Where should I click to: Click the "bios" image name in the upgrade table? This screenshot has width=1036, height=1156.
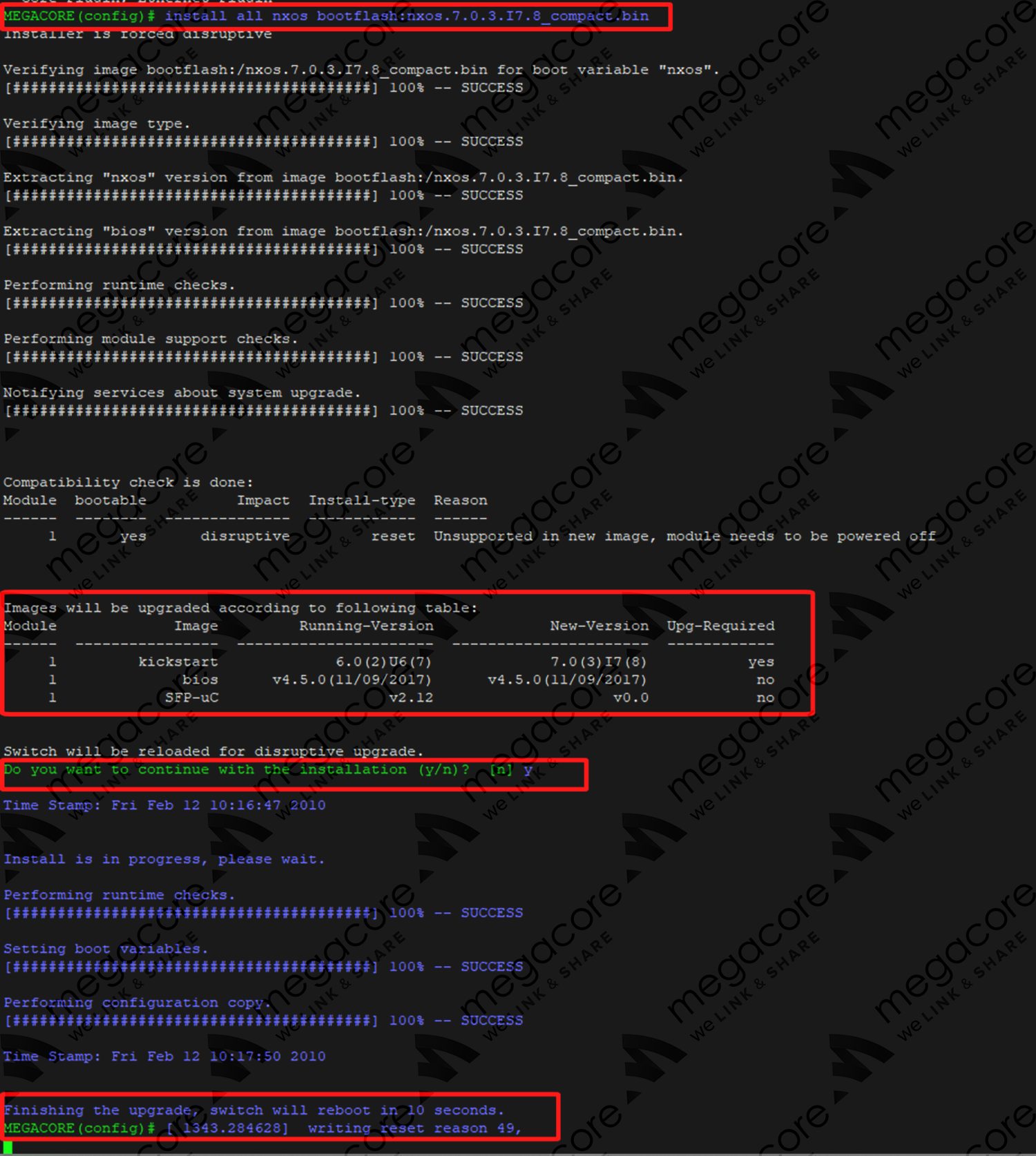[x=200, y=680]
